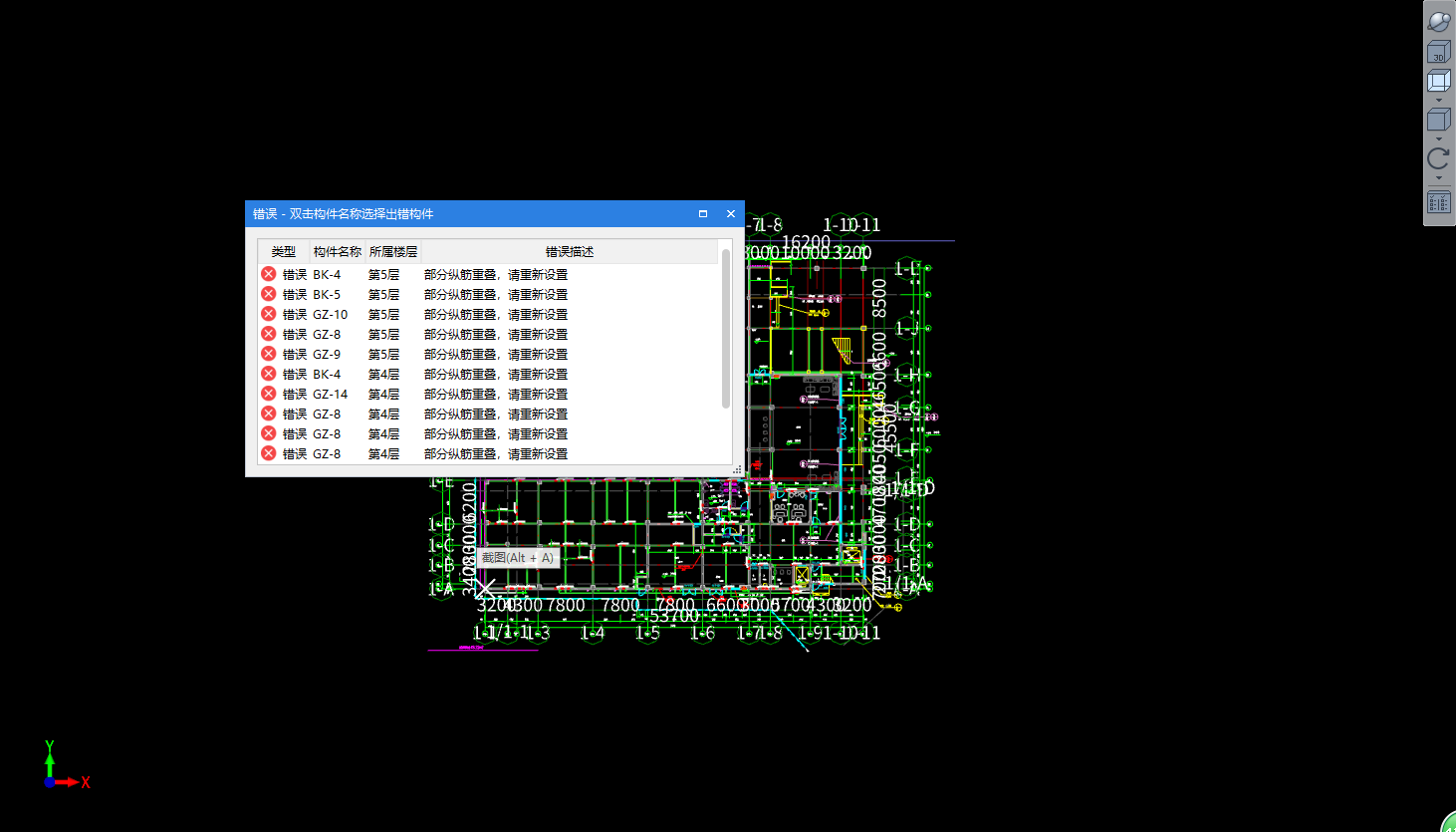
Task: Click 第4层 cell in GZ-14 row
Action: (x=383, y=394)
